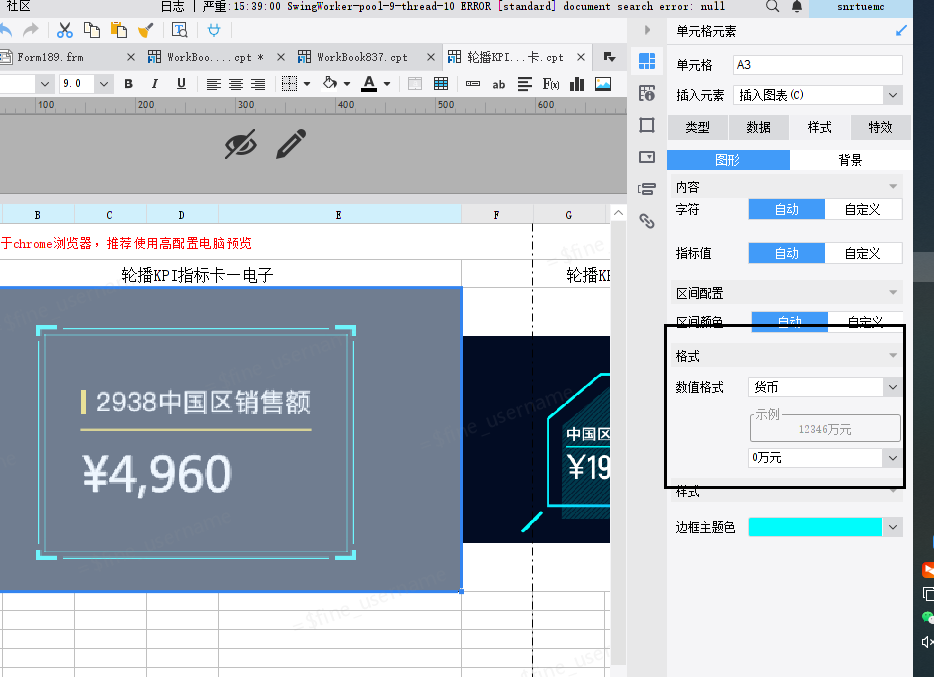Image resolution: width=934 pixels, height=677 pixels.
Task: Insert formula F(x)
Action: pyautogui.click(x=551, y=84)
